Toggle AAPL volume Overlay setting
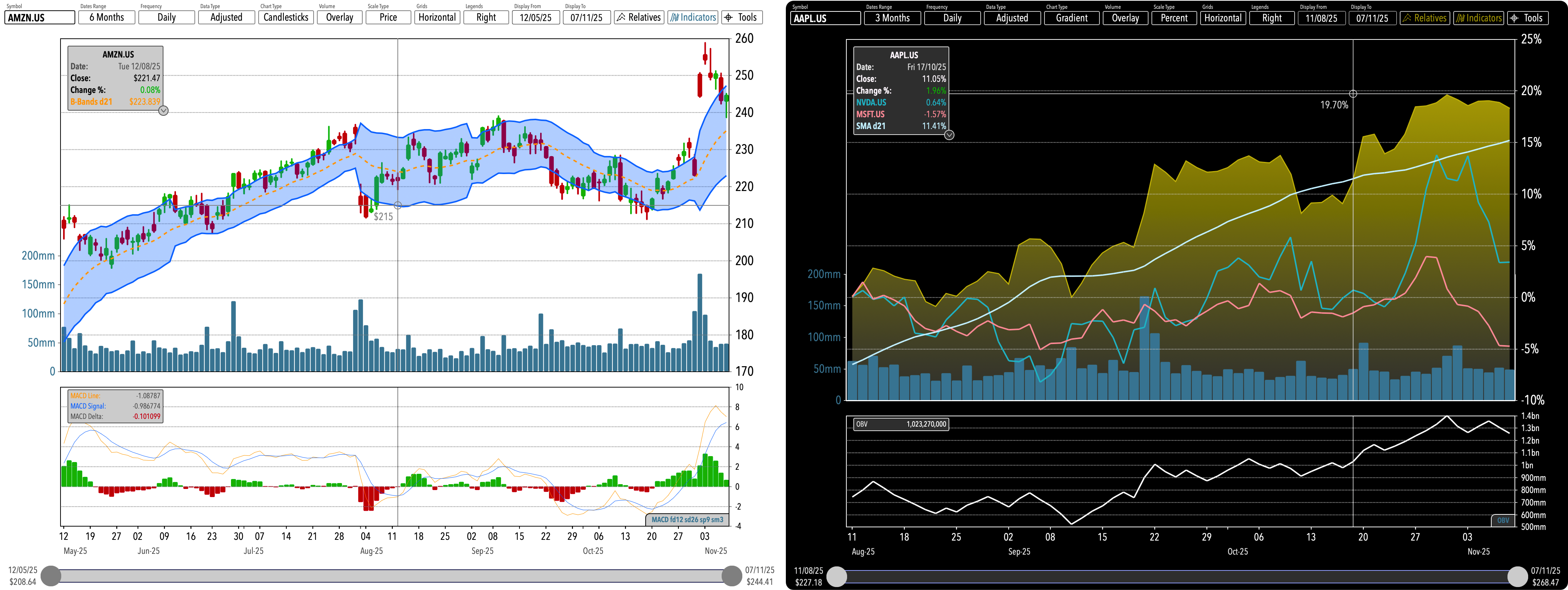The width and height of the screenshot is (1568, 590). 1125,18
